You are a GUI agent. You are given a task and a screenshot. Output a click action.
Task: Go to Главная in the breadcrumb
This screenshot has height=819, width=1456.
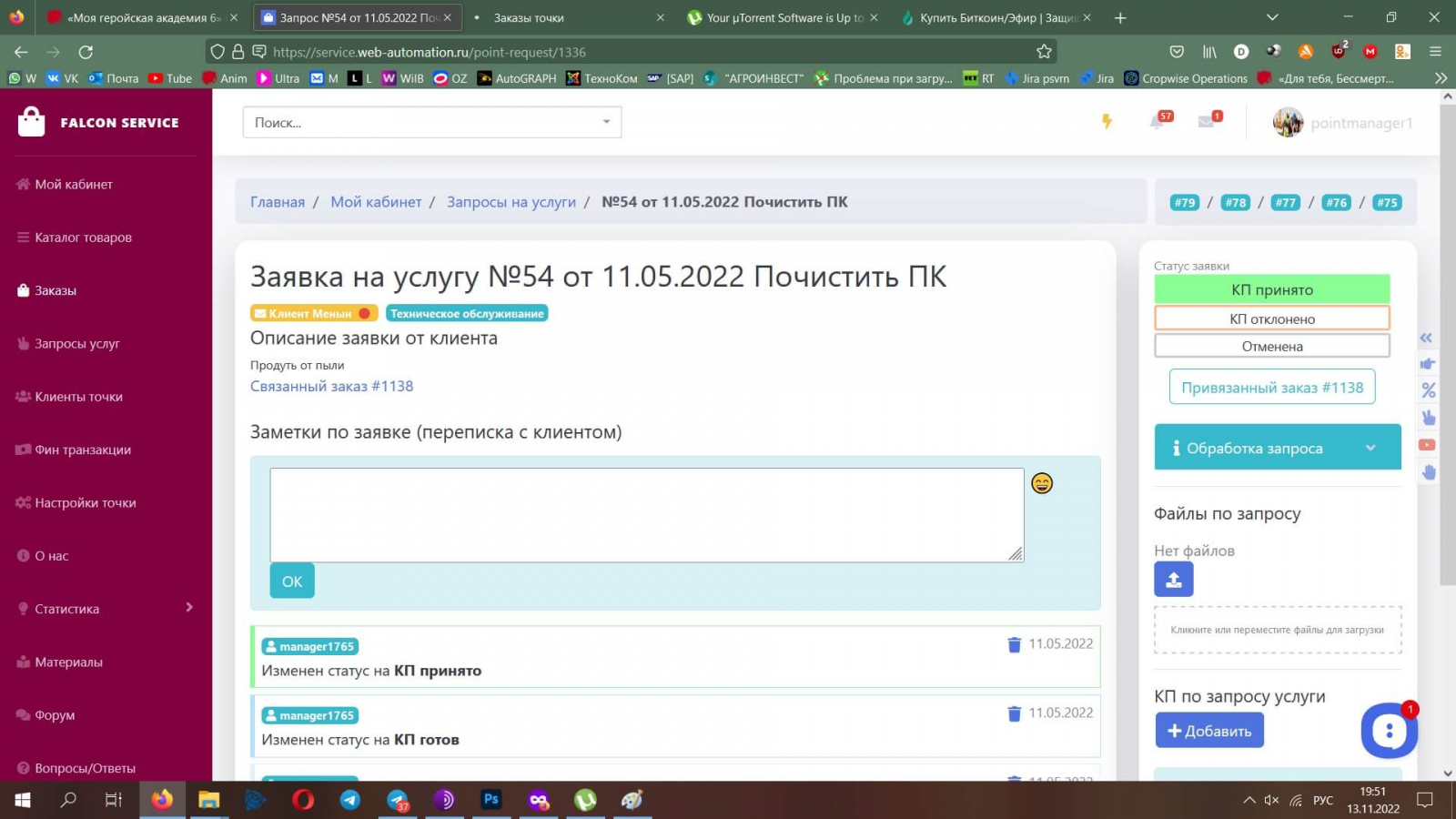tap(278, 202)
